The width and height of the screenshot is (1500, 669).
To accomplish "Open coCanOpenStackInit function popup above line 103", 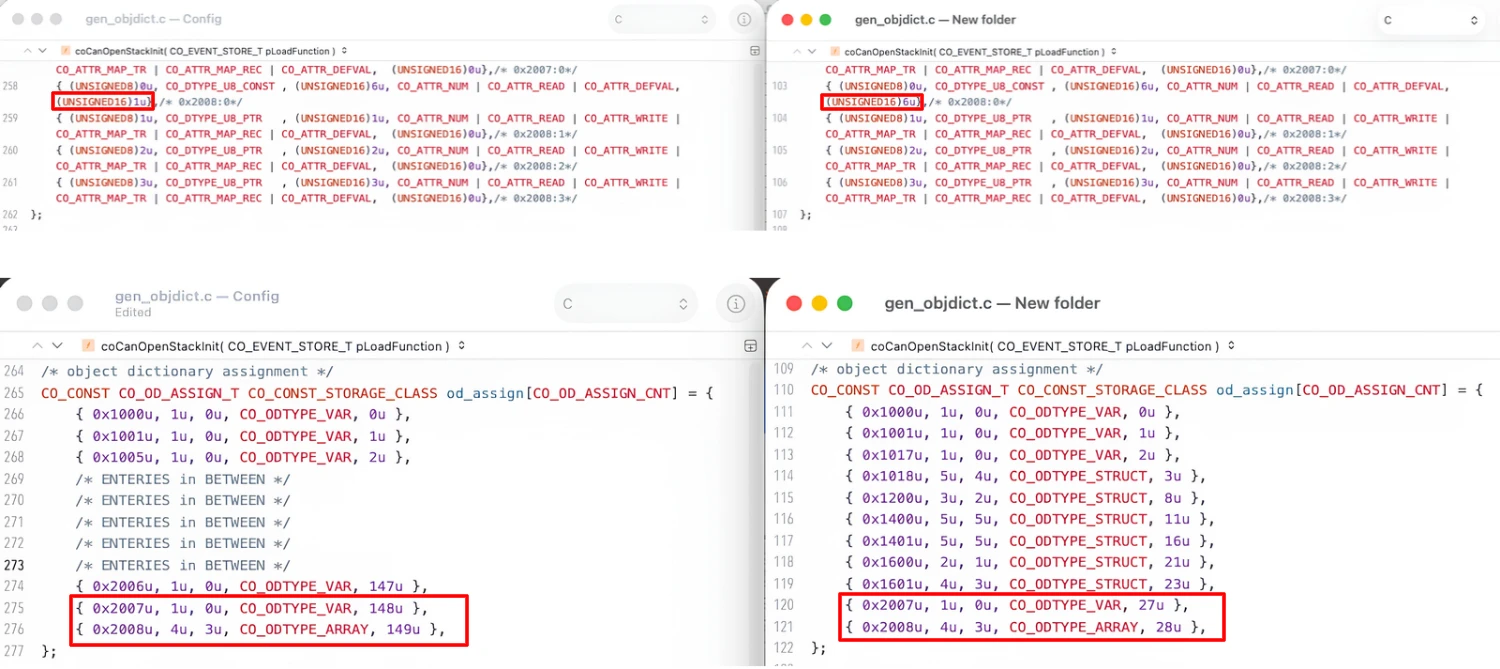I will click(973, 51).
